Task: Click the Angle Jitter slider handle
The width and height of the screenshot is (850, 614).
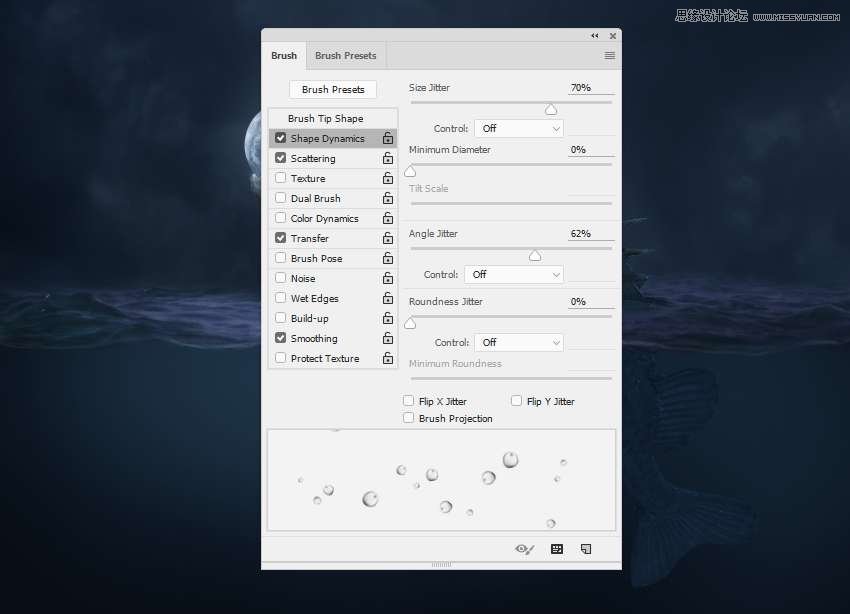Action: (x=535, y=256)
